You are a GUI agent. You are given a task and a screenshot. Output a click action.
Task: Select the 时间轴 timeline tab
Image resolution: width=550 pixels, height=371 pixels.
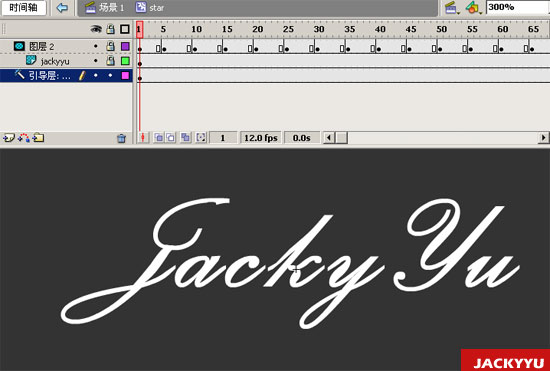coord(24,8)
